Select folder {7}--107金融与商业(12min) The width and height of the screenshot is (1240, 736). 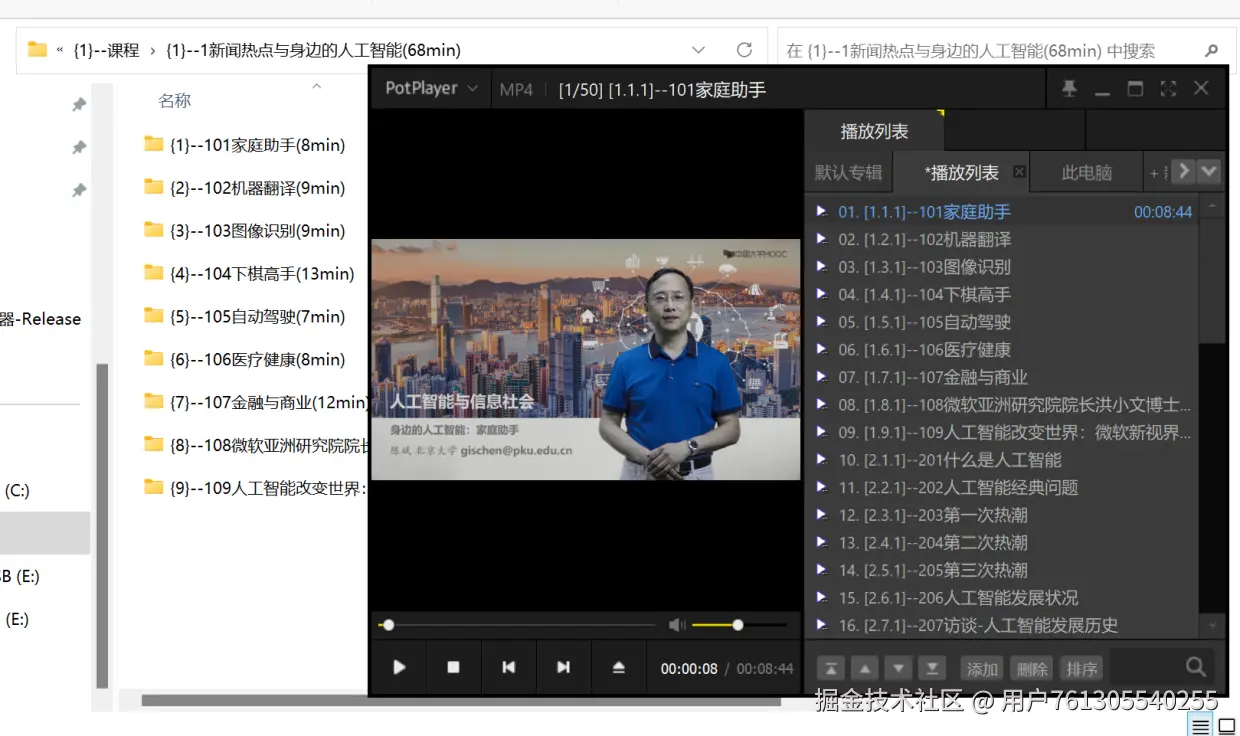[256, 402]
